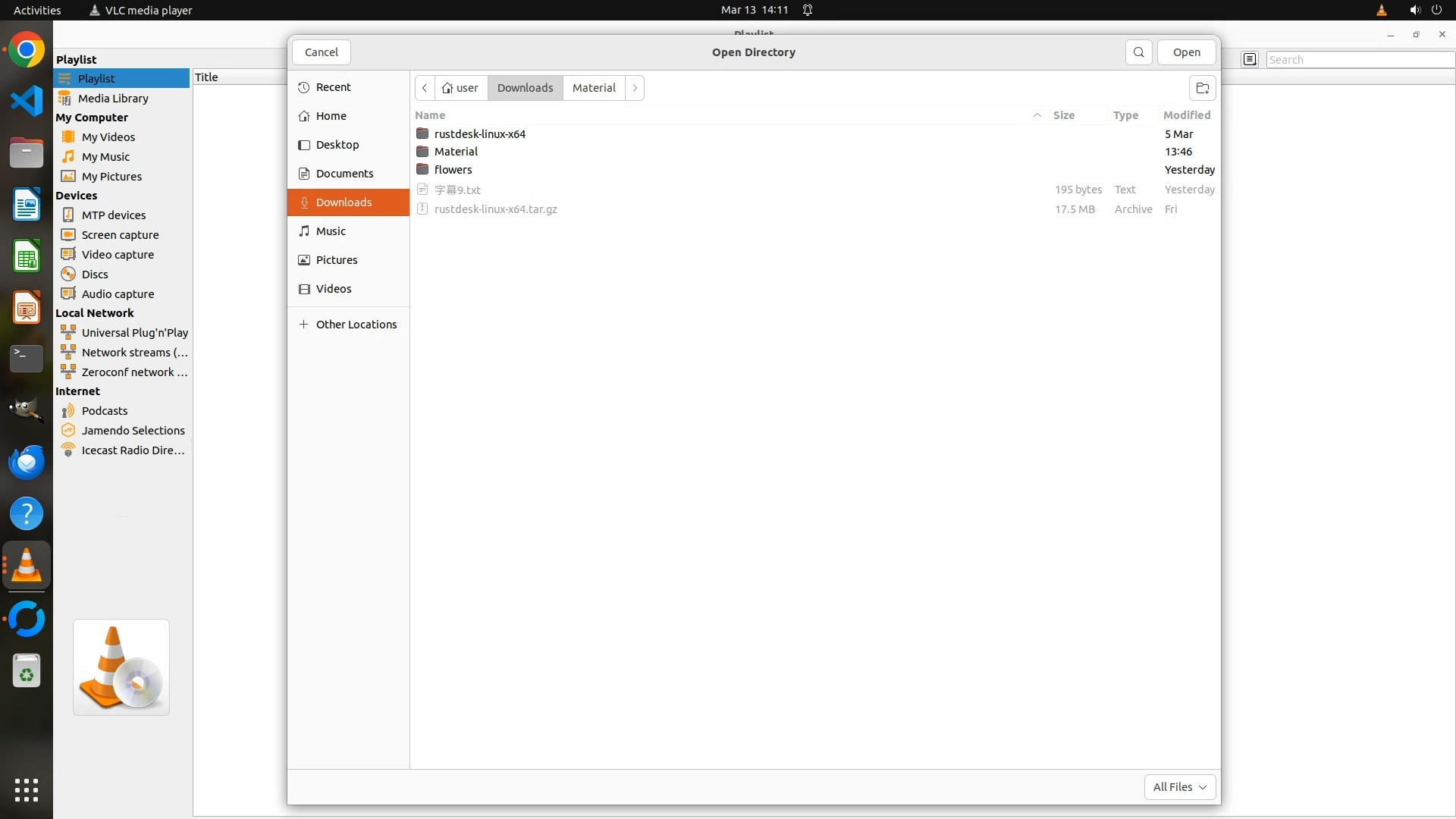Switch to the Material breadcrumb
The height and width of the screenshot is (819, 1456).
point(593,88)
